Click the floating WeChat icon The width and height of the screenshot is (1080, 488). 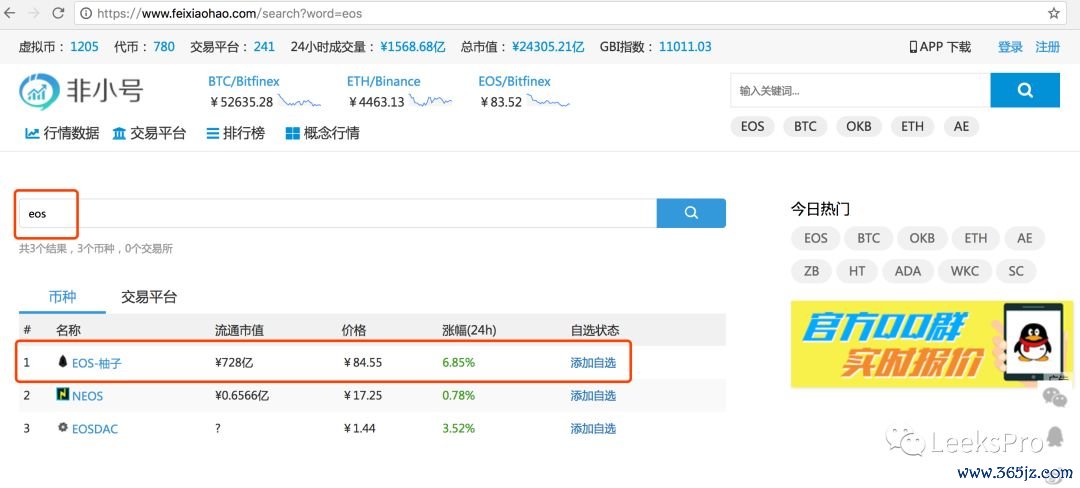[1054, 395]
